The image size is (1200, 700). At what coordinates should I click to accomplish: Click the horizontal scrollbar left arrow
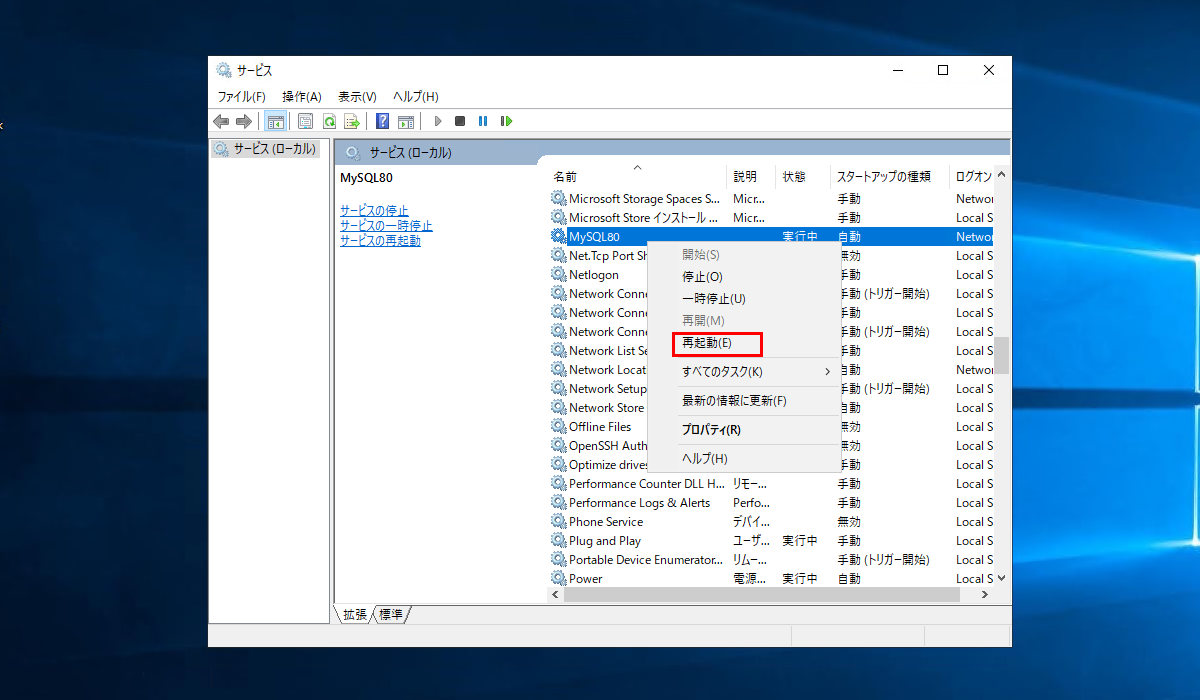(557, 594)
